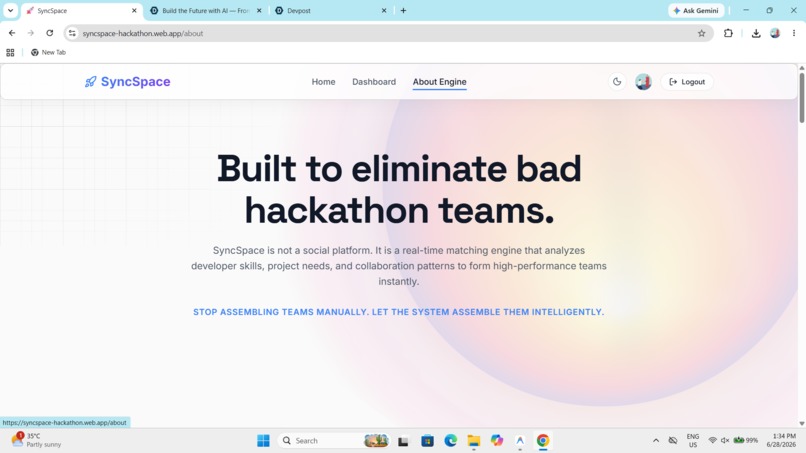Screen dimensions: 806x453
Task: Open Google Chrome taskbar icon
Action: pyautogui.click(x=543, y=441)
